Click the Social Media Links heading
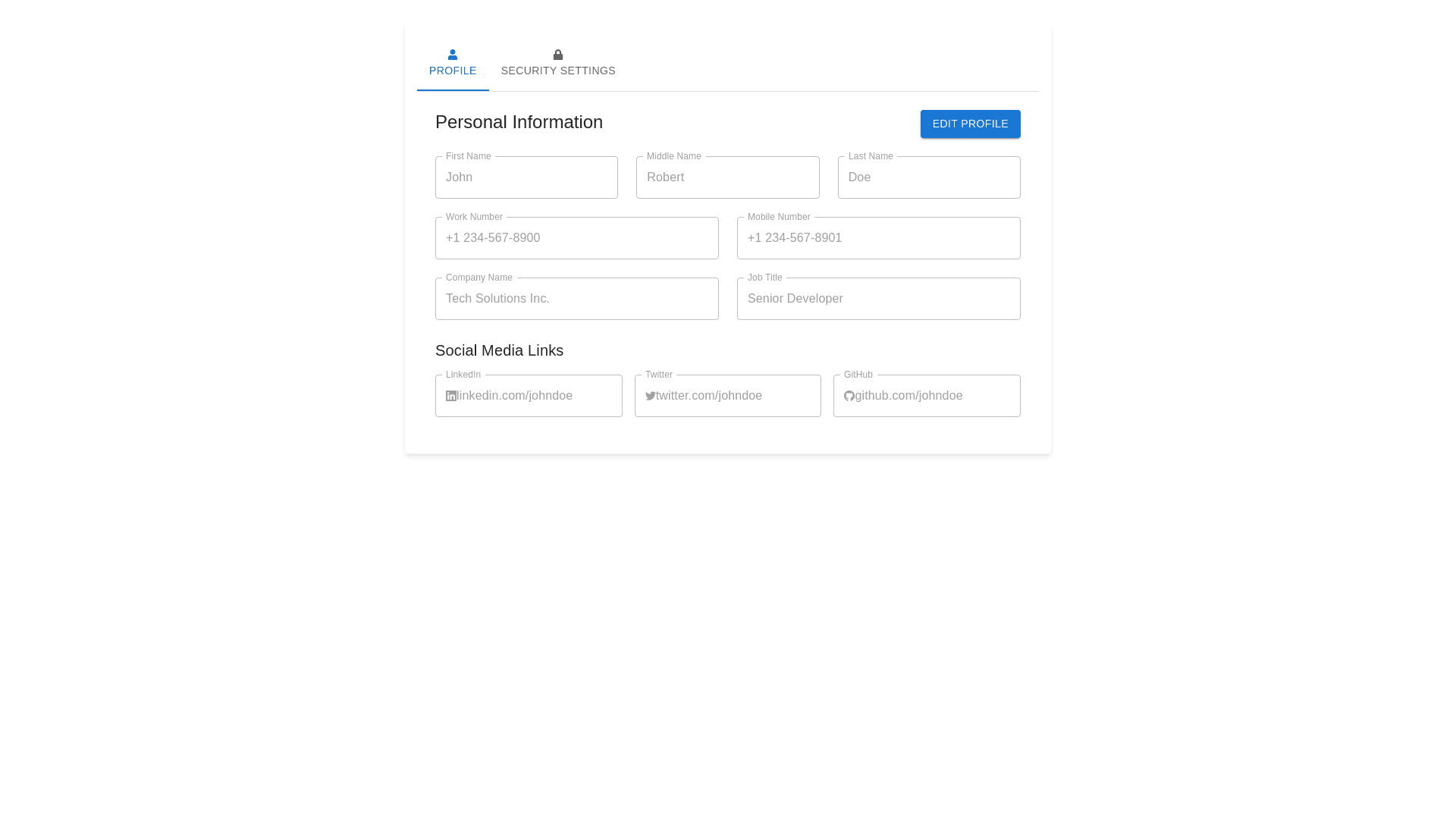1456x819 pixels. point(499,350)
